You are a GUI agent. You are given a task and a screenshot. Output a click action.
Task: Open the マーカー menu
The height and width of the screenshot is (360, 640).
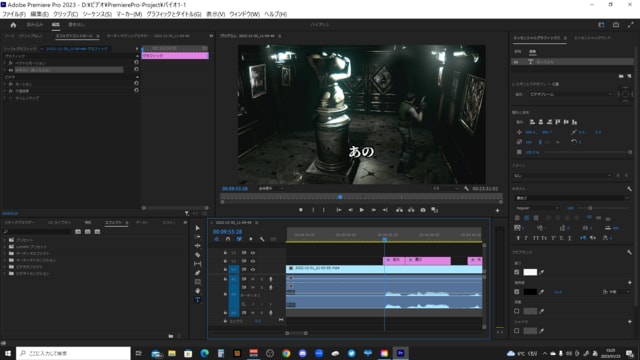point(129,14)
